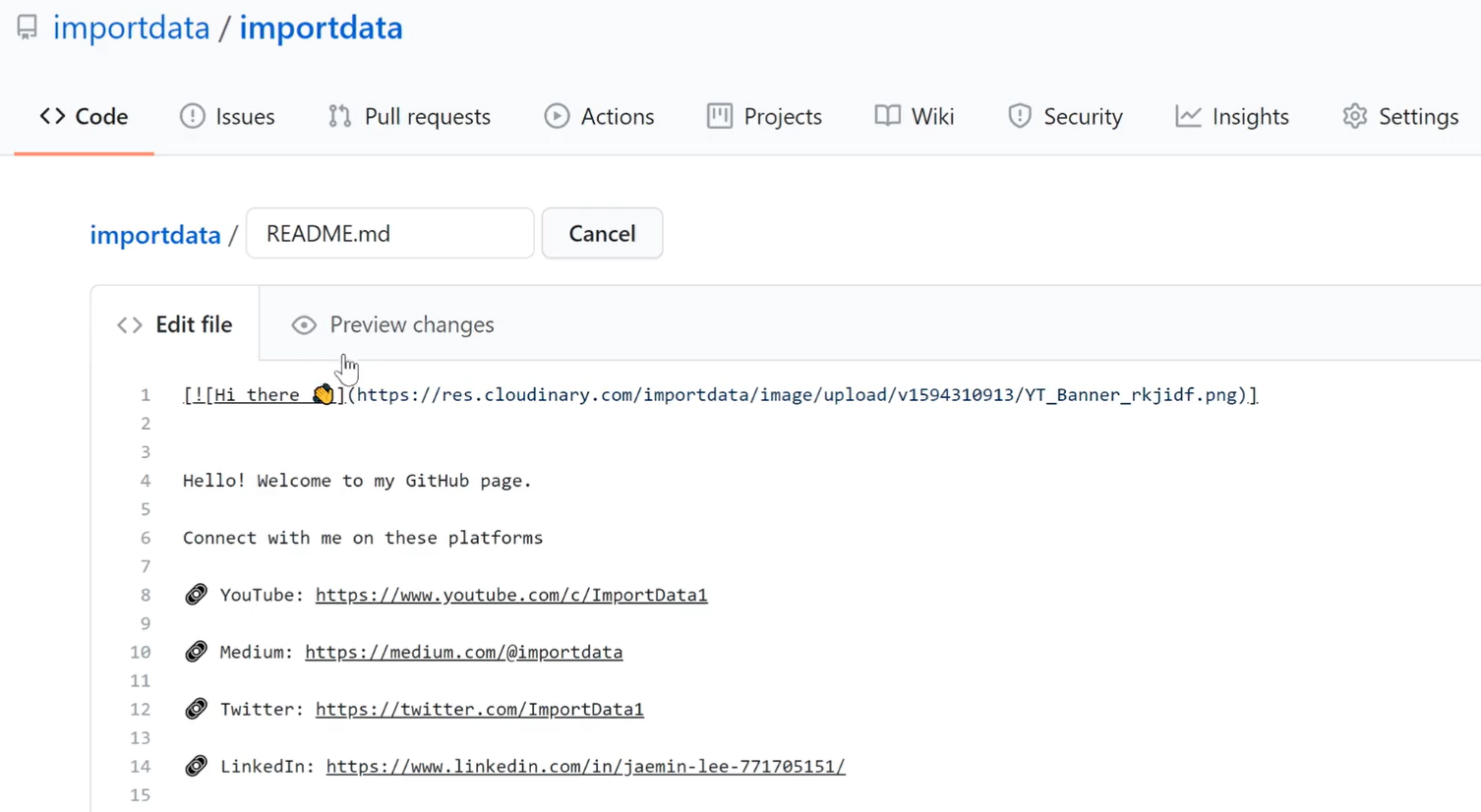Click the Insights graph icon
Viewport: 1481px width, 812px height.
point(1188,116)
